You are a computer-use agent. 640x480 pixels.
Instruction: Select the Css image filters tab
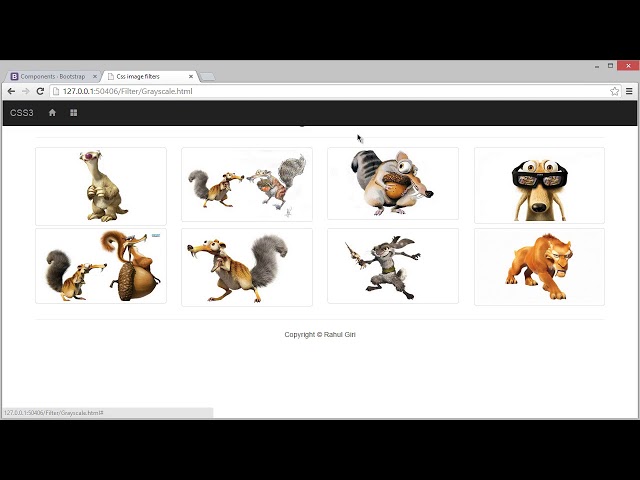coord(145,76)
